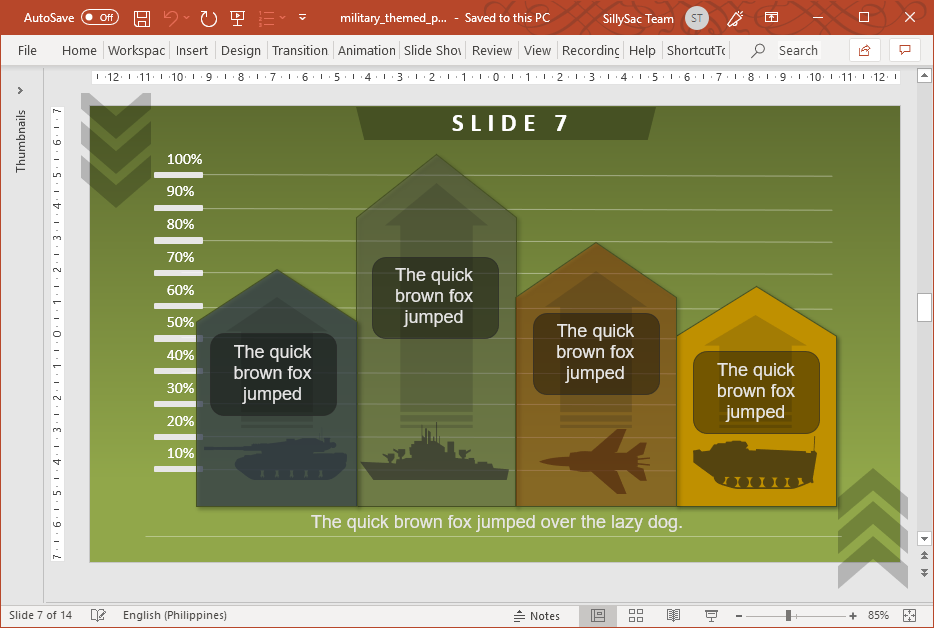The image size is (934, 628).
Task: Switch to the Review tab
Action: 491,50
